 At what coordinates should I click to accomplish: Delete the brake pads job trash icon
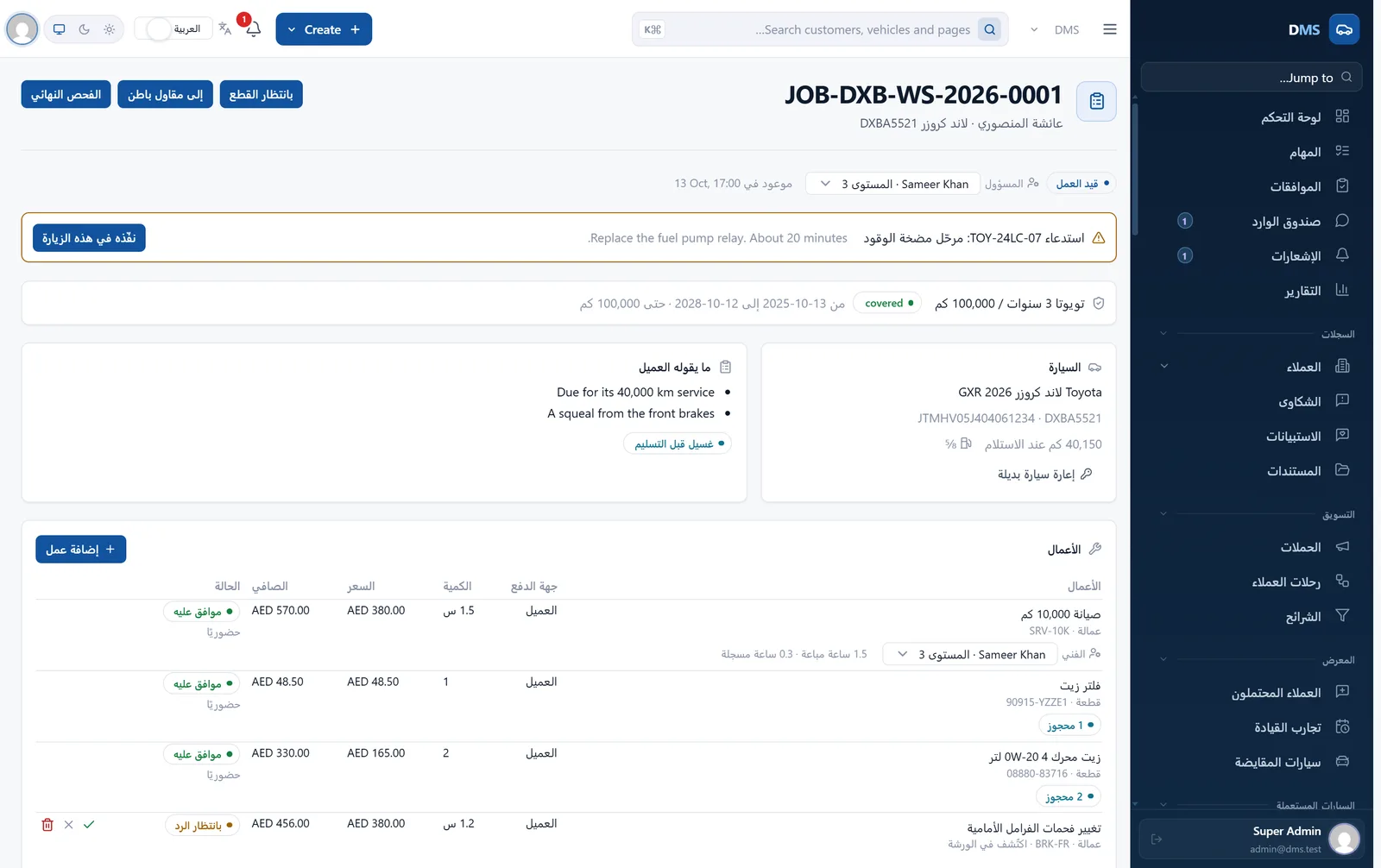click(47, 825)
